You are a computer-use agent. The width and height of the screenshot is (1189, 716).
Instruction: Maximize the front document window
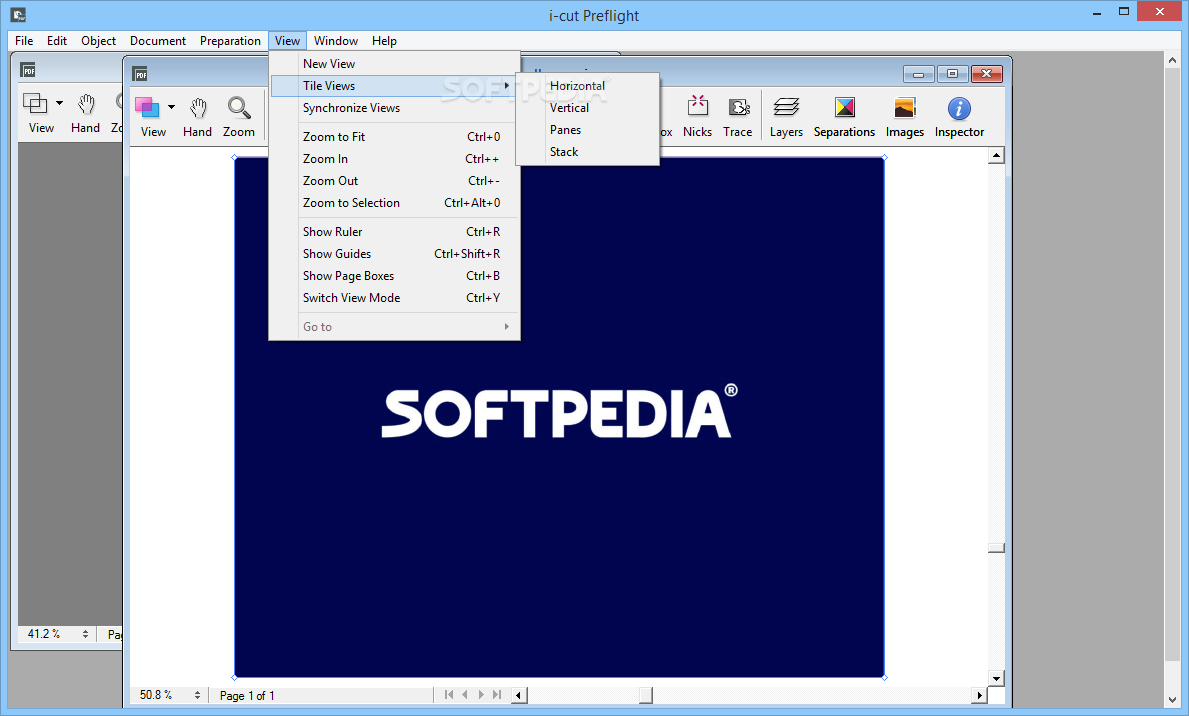point(952,74)
